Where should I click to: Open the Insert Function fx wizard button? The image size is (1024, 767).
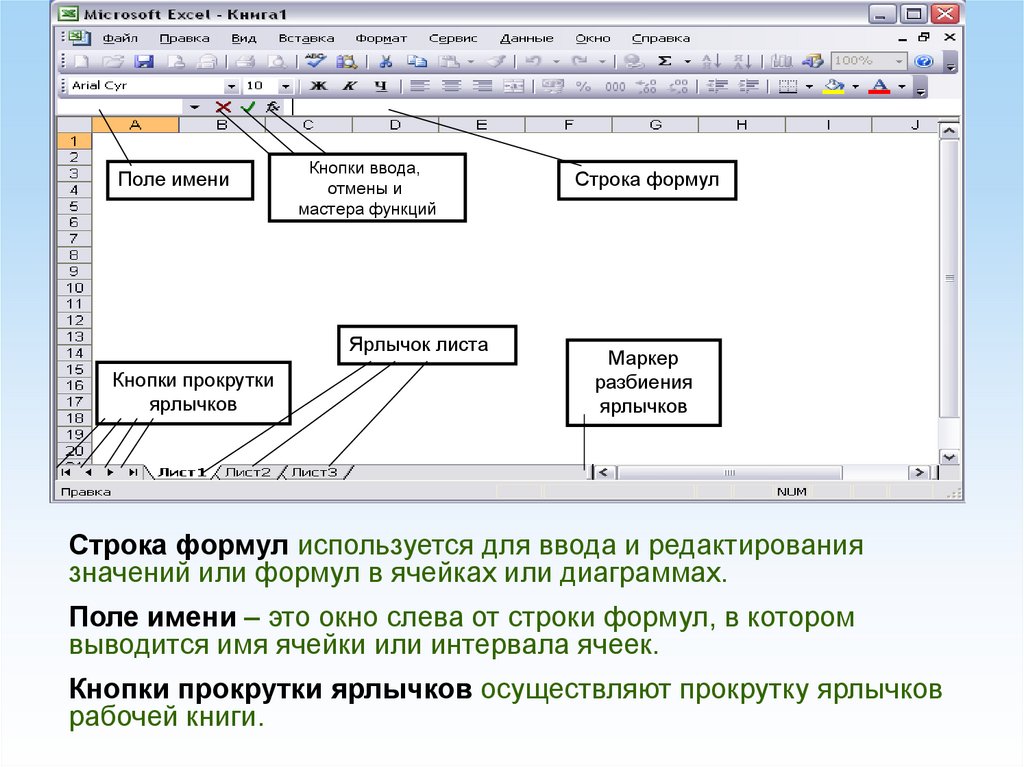click(x=273, y=107)
